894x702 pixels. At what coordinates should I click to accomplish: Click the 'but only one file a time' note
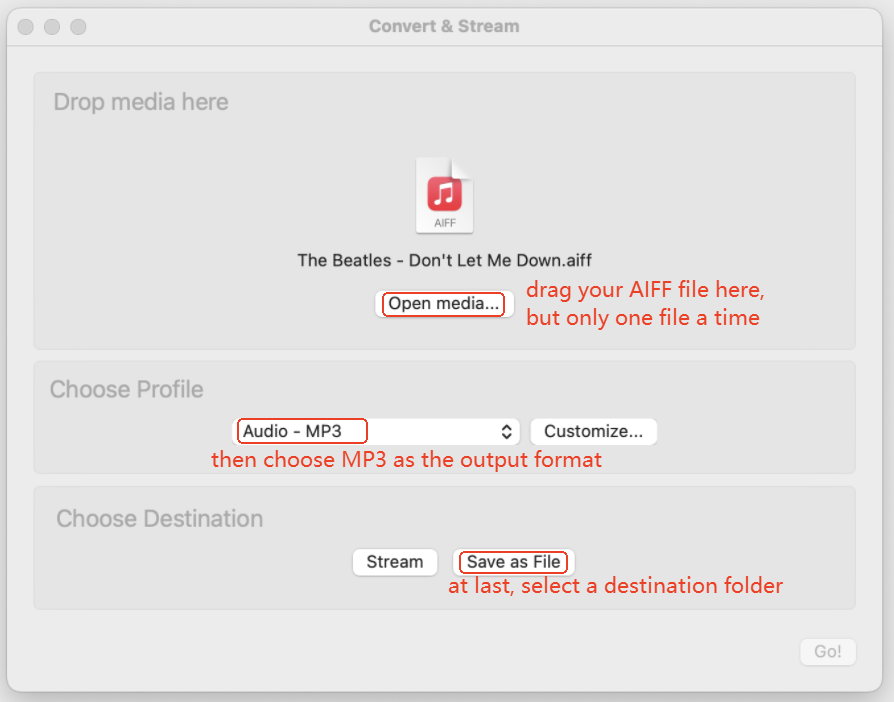click(643, 318)
